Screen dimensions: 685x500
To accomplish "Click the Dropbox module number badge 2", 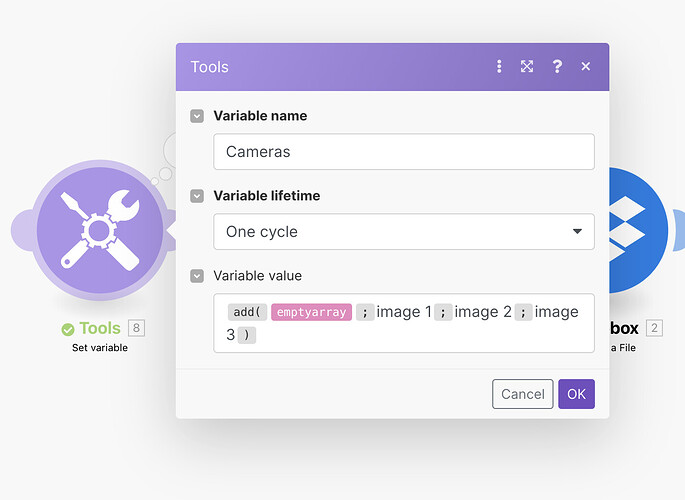I will pos(655,328).
